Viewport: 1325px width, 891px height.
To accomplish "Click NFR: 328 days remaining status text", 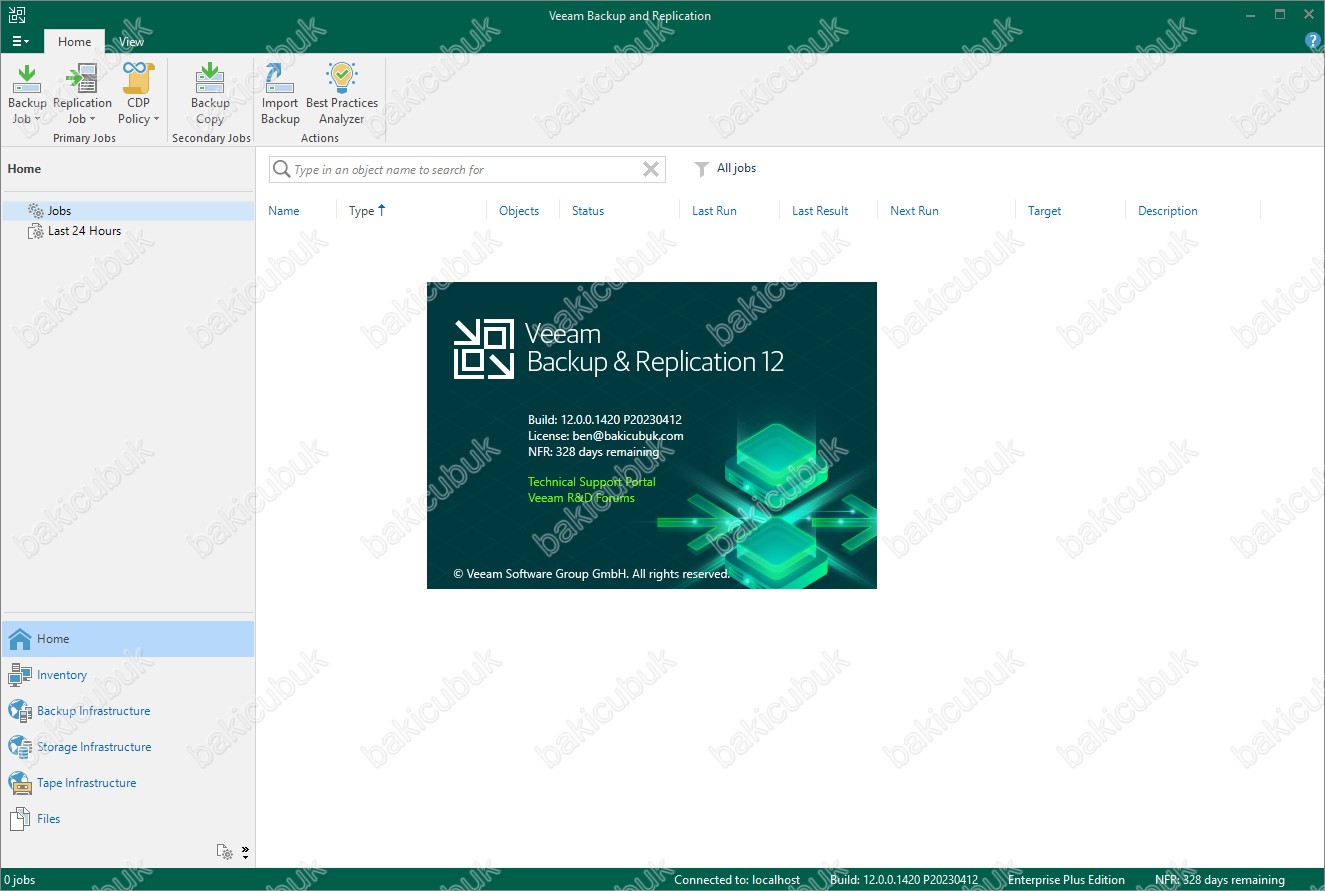I will coord(1220,880).
